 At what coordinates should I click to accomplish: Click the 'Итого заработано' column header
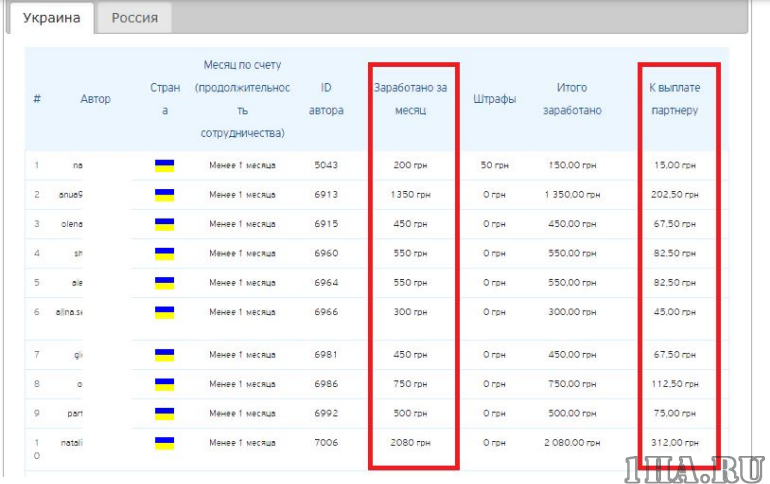pyautogui.click(x=572, y=99)
